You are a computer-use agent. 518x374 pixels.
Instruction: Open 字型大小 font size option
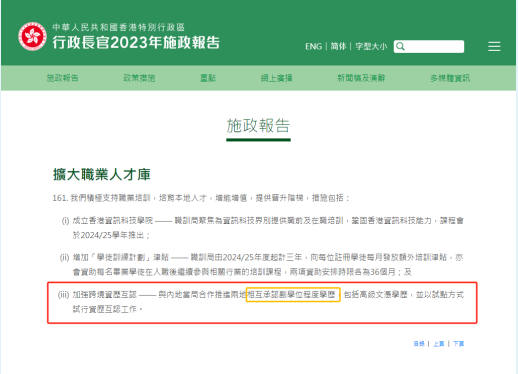[371, 46]
